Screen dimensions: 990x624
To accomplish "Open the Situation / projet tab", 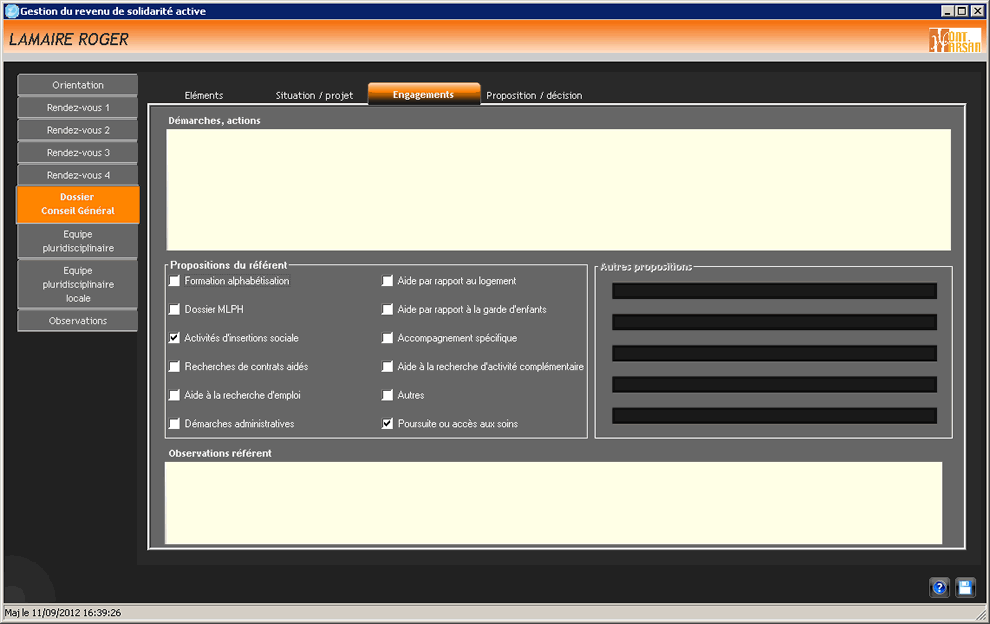I will click(314, 96).
